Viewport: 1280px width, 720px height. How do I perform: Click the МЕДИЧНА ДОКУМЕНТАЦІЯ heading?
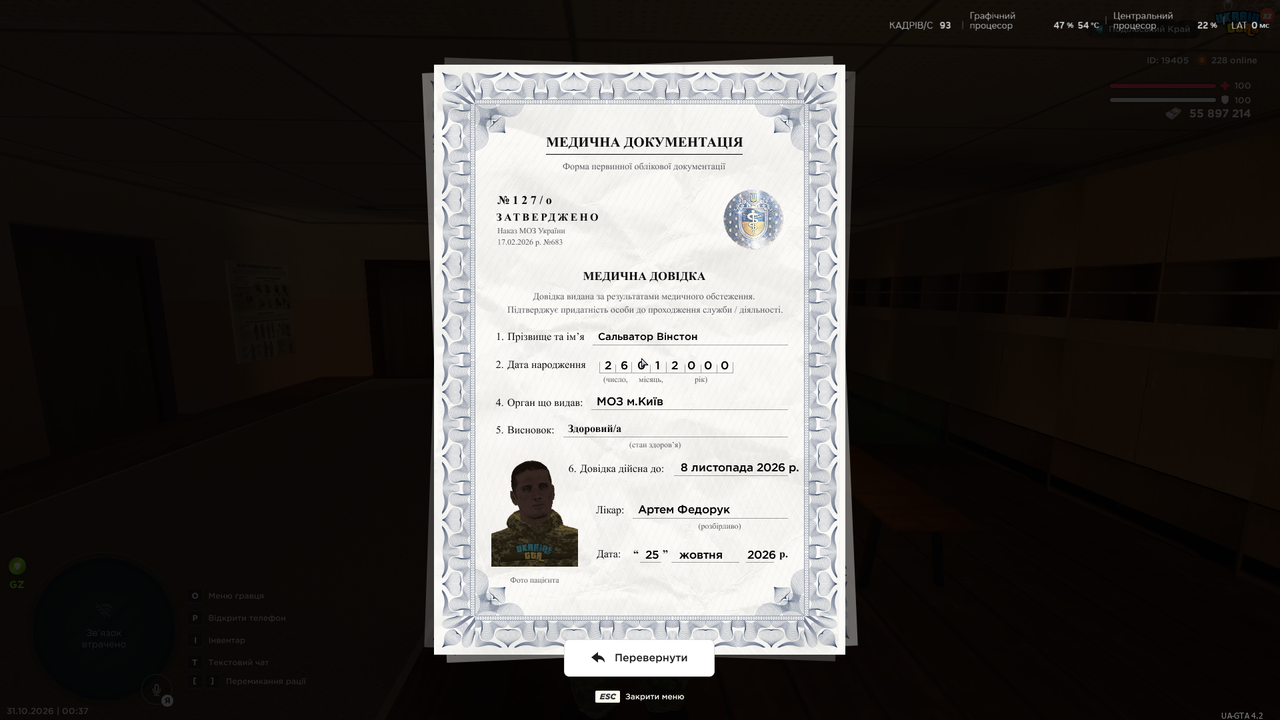point(644,142)
